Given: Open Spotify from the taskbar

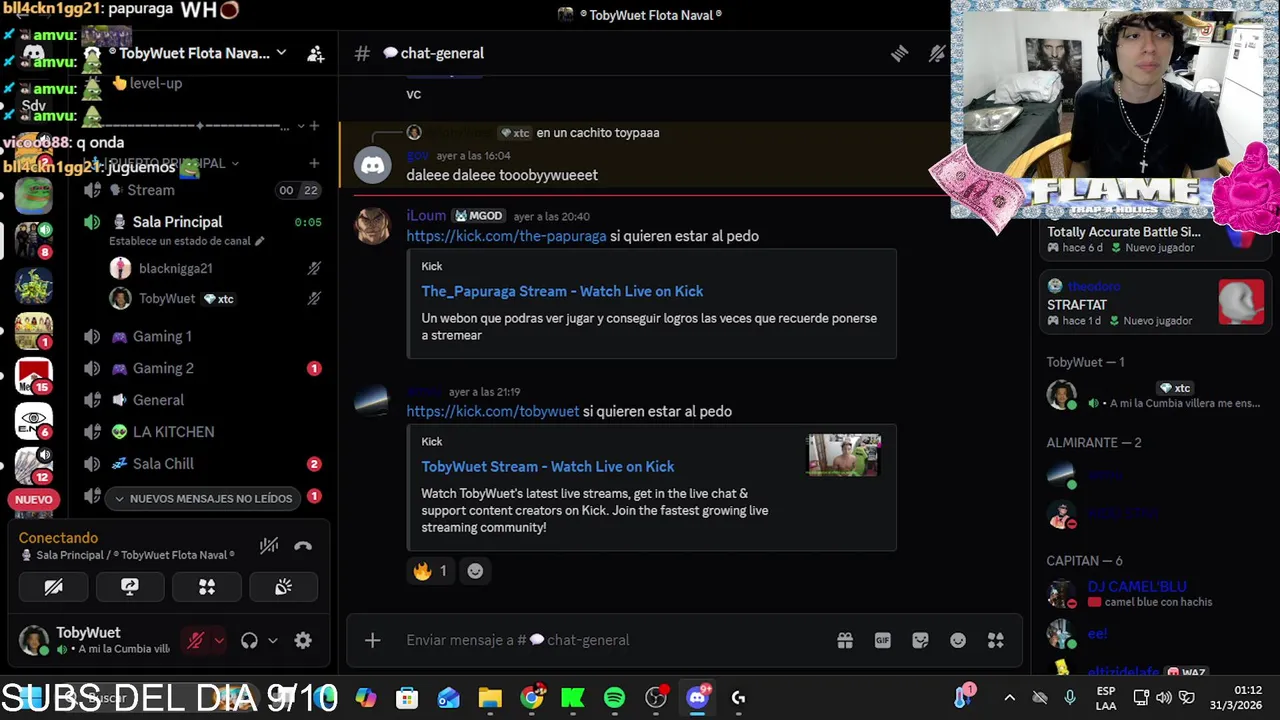Looking at the screenshot, I should click(614, 698).
